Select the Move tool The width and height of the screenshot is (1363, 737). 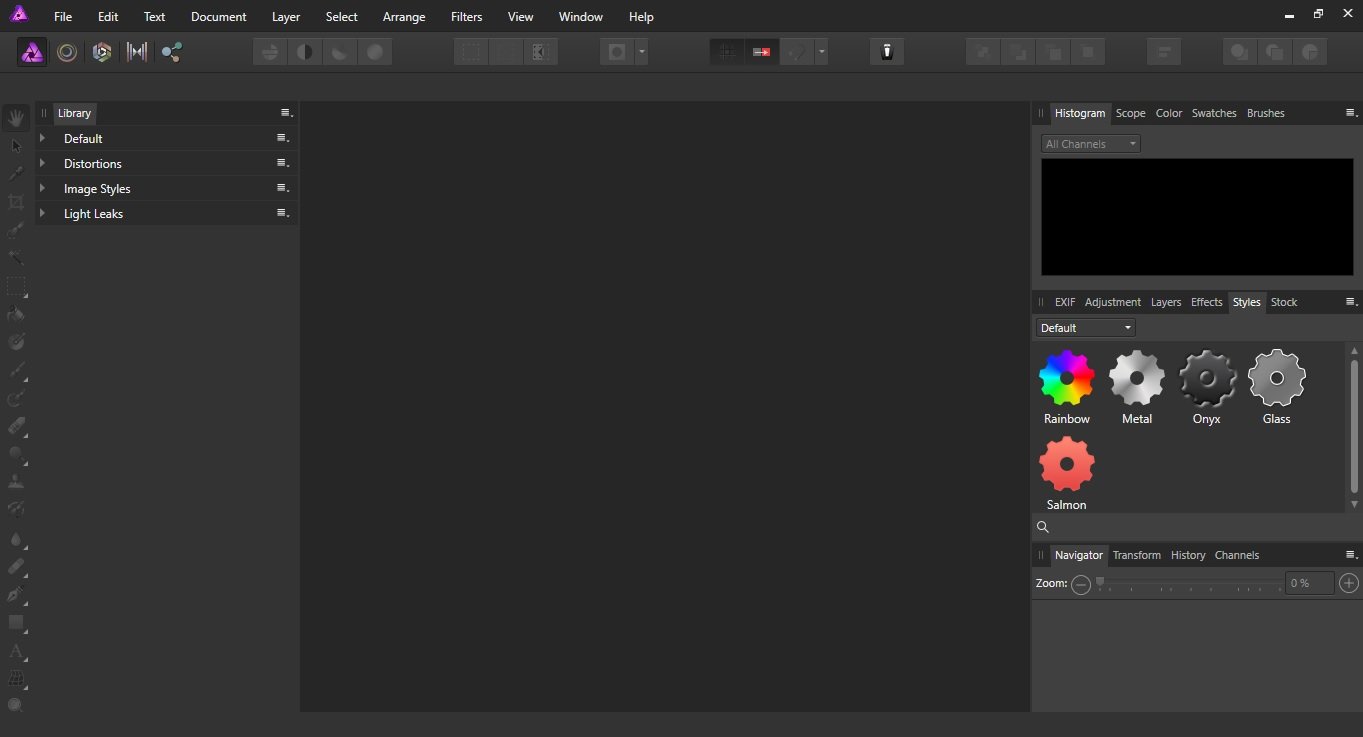click(x=16, y=146)
